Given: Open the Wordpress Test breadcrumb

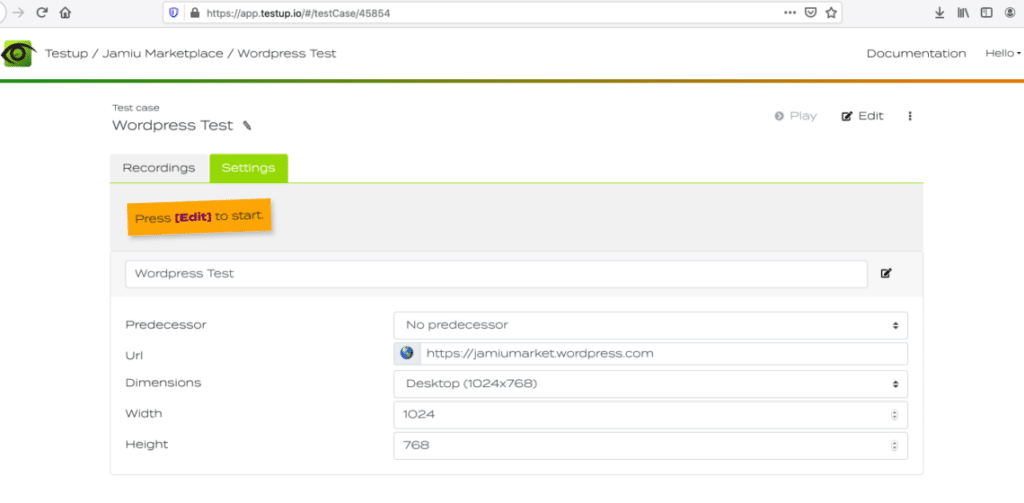Looking at the screenshot, I should [x=287, y=54].
